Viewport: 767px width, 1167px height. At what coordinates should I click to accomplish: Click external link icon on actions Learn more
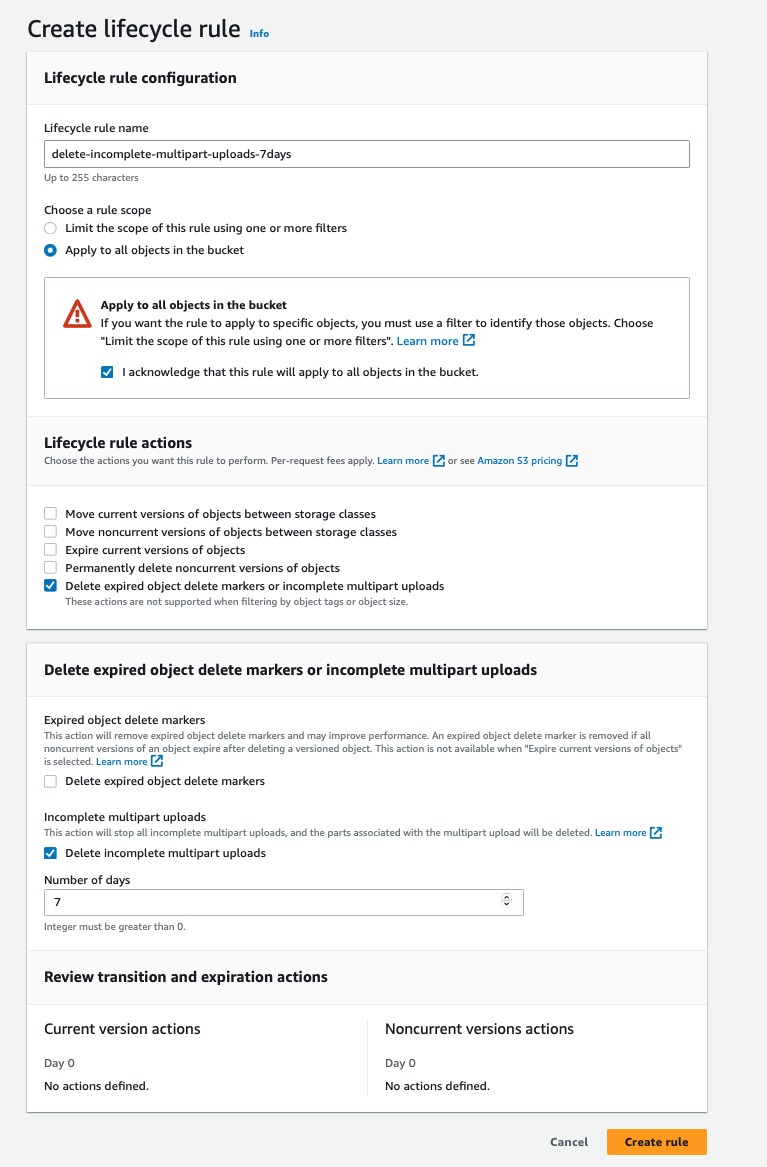pyautogui.click(x=439, y=460)
